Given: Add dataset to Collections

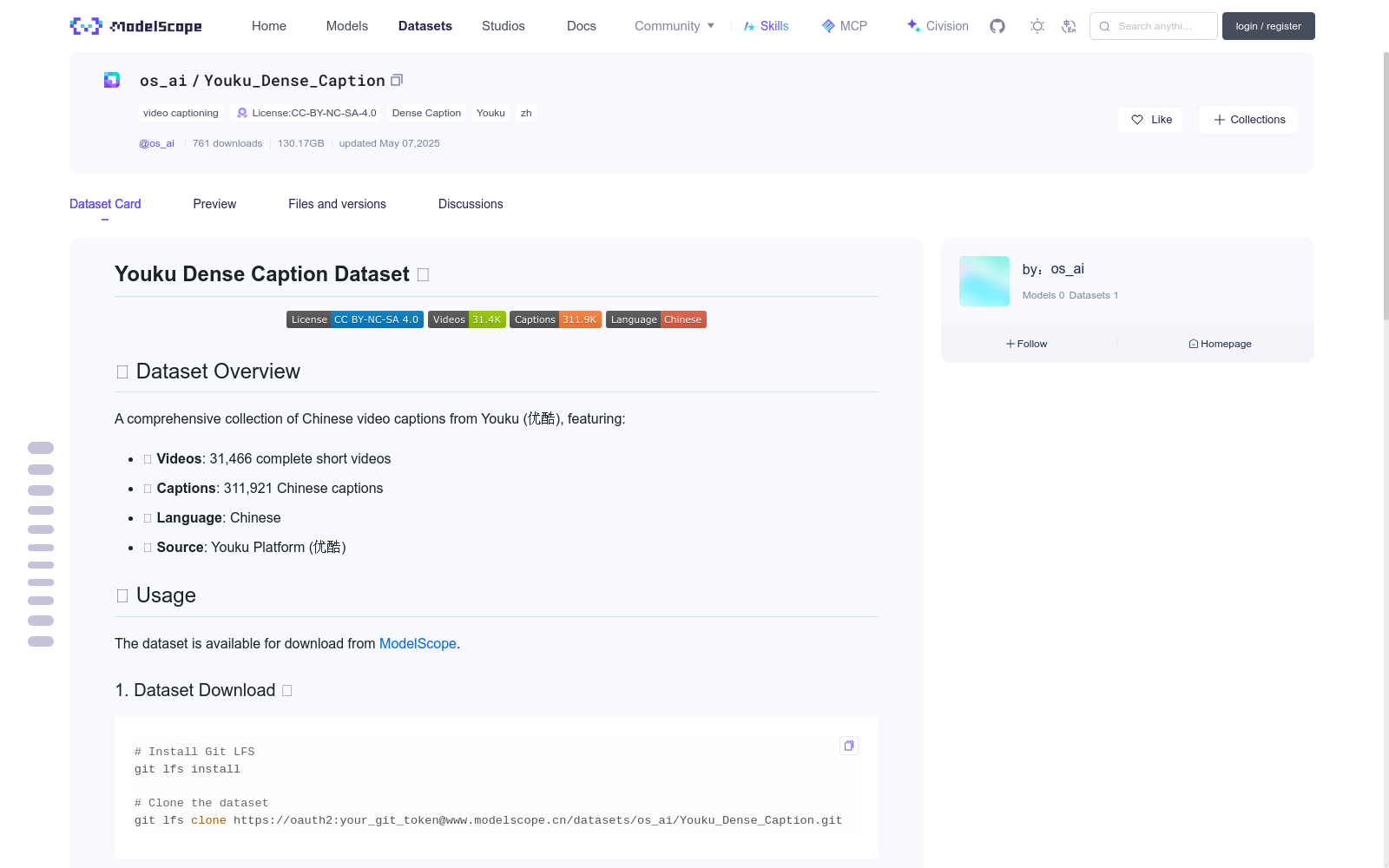Looking at the screenshot, I should (x=1248, y=120).
